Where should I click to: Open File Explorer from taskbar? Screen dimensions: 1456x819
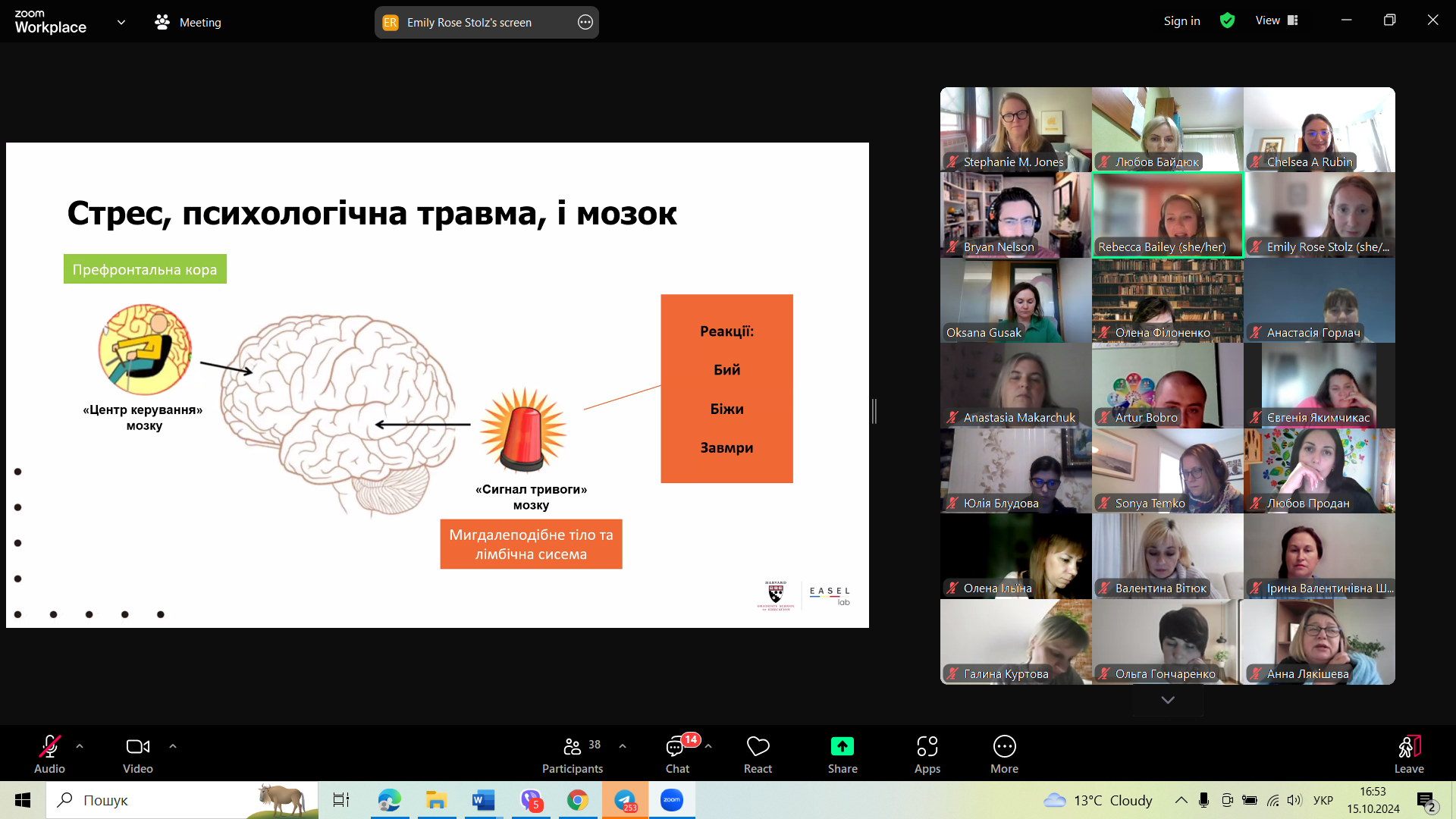[x=436, y=800]
